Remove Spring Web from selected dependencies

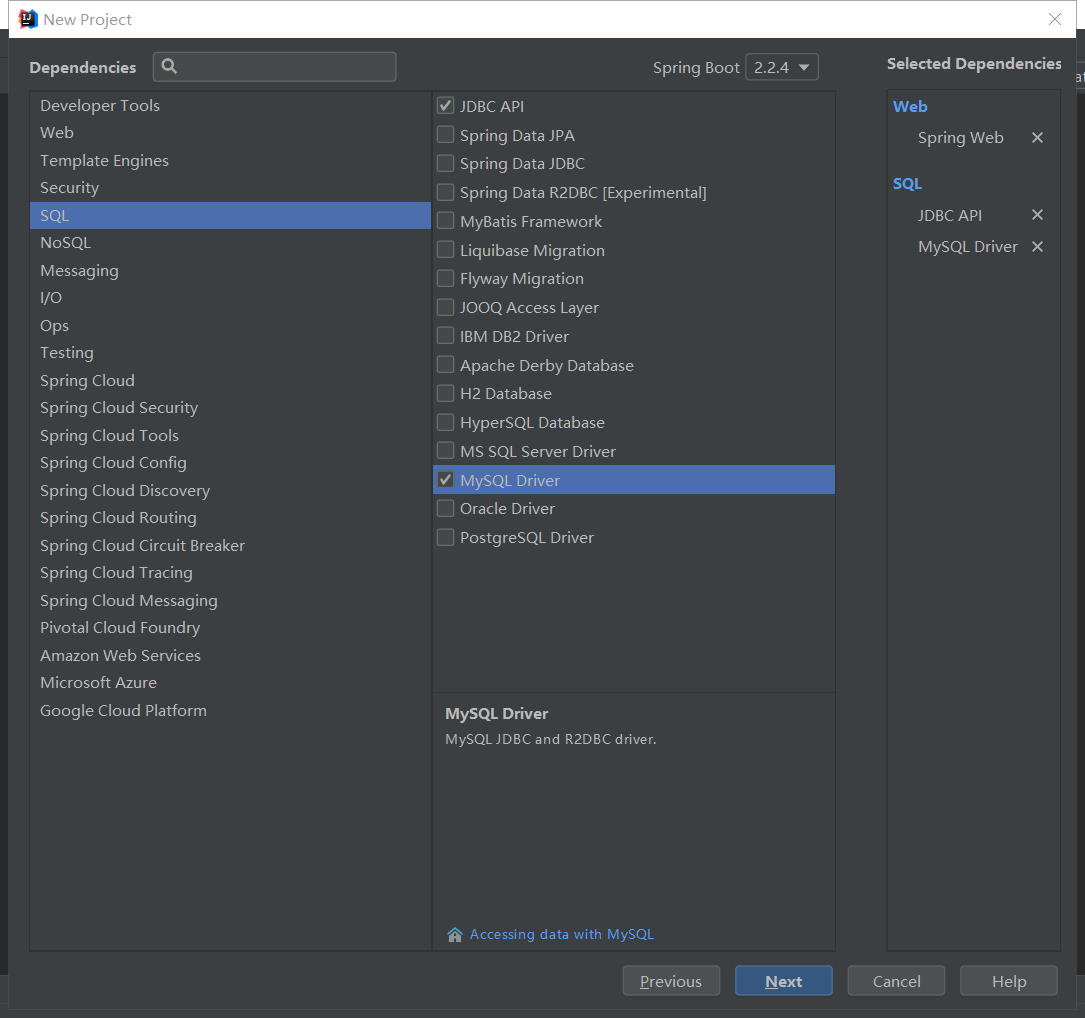click(x=1037, y=138)
